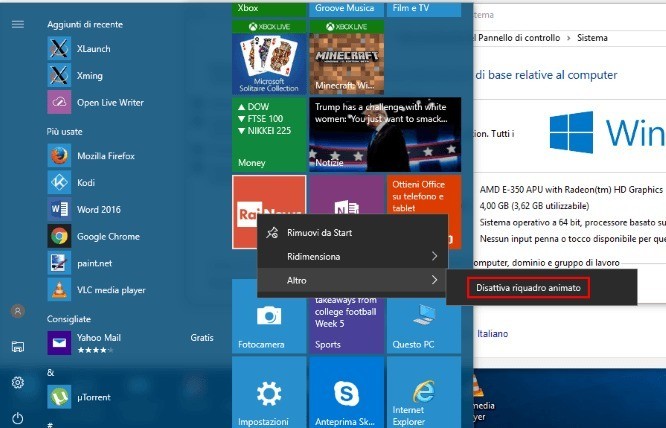The height and width of the screenshot is (428, 666).
Task: Select Rimuovi da Start in context menu
Action: click(x=353, y=232)
